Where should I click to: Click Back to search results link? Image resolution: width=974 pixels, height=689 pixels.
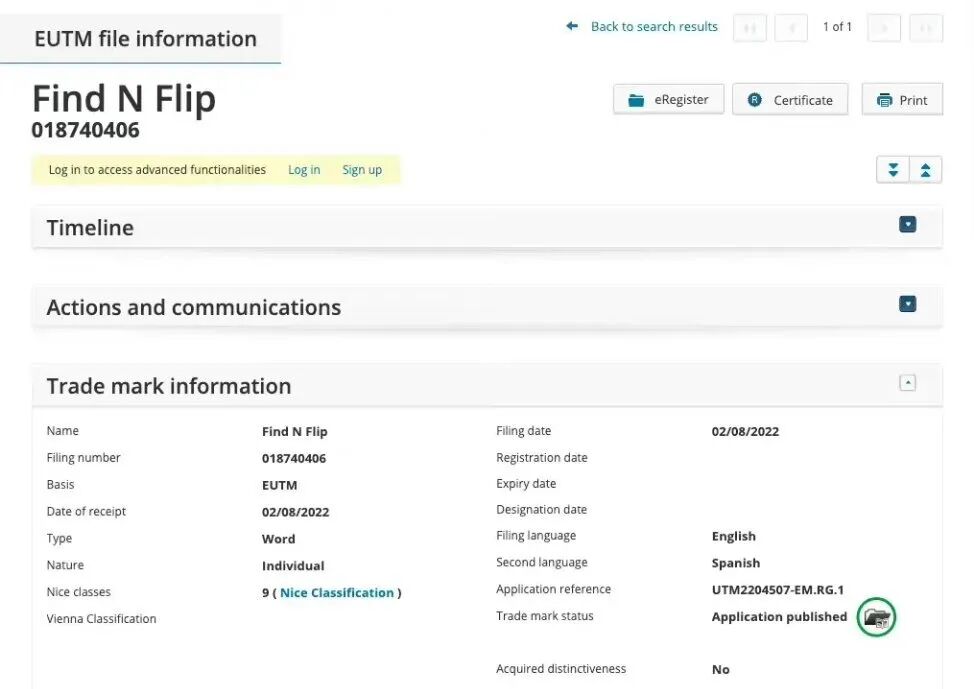654,26
